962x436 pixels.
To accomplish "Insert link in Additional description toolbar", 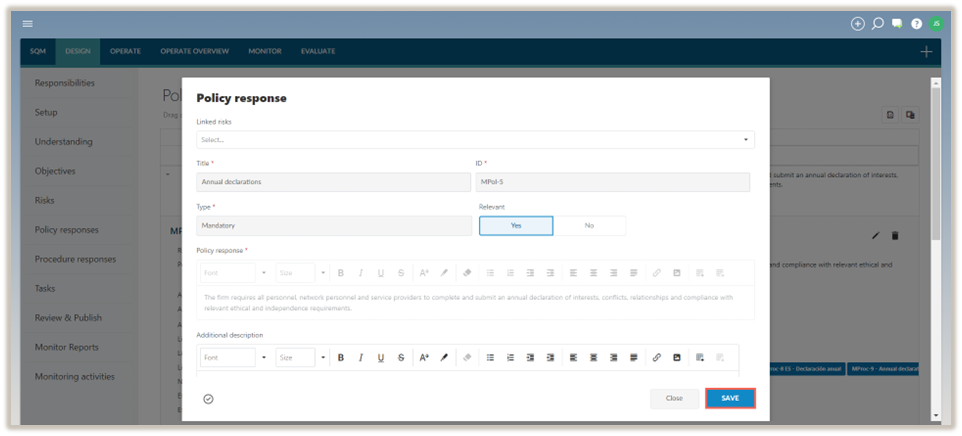I will (656, 357).
